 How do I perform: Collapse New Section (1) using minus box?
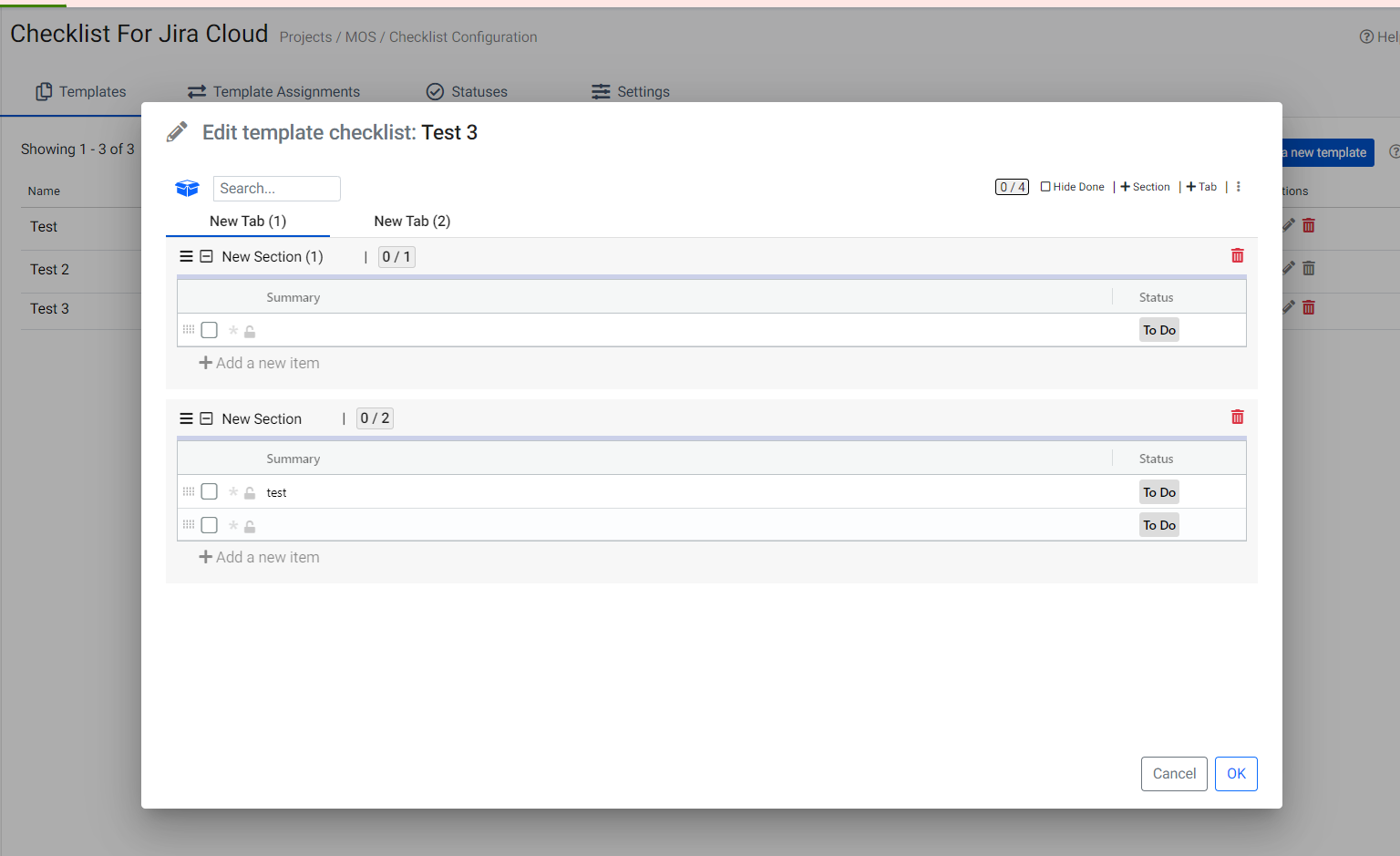[x=206, y=257]
